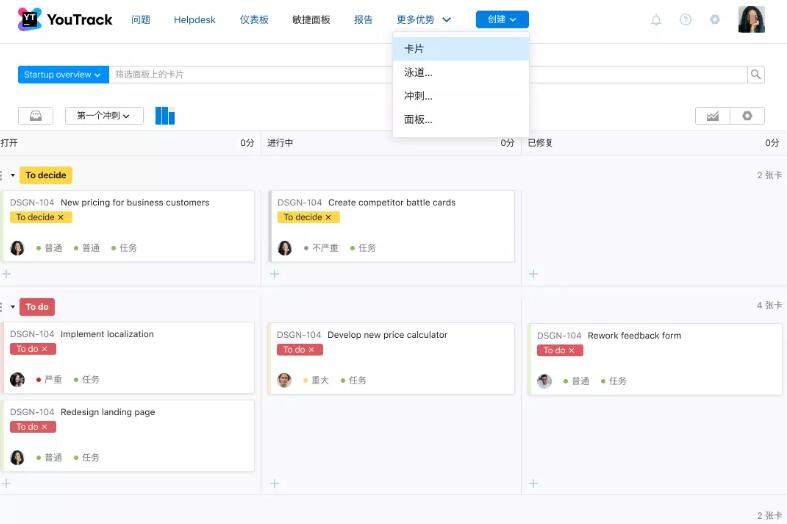
Task: Open the chart report icon
Action: click(x=712, y=116)
